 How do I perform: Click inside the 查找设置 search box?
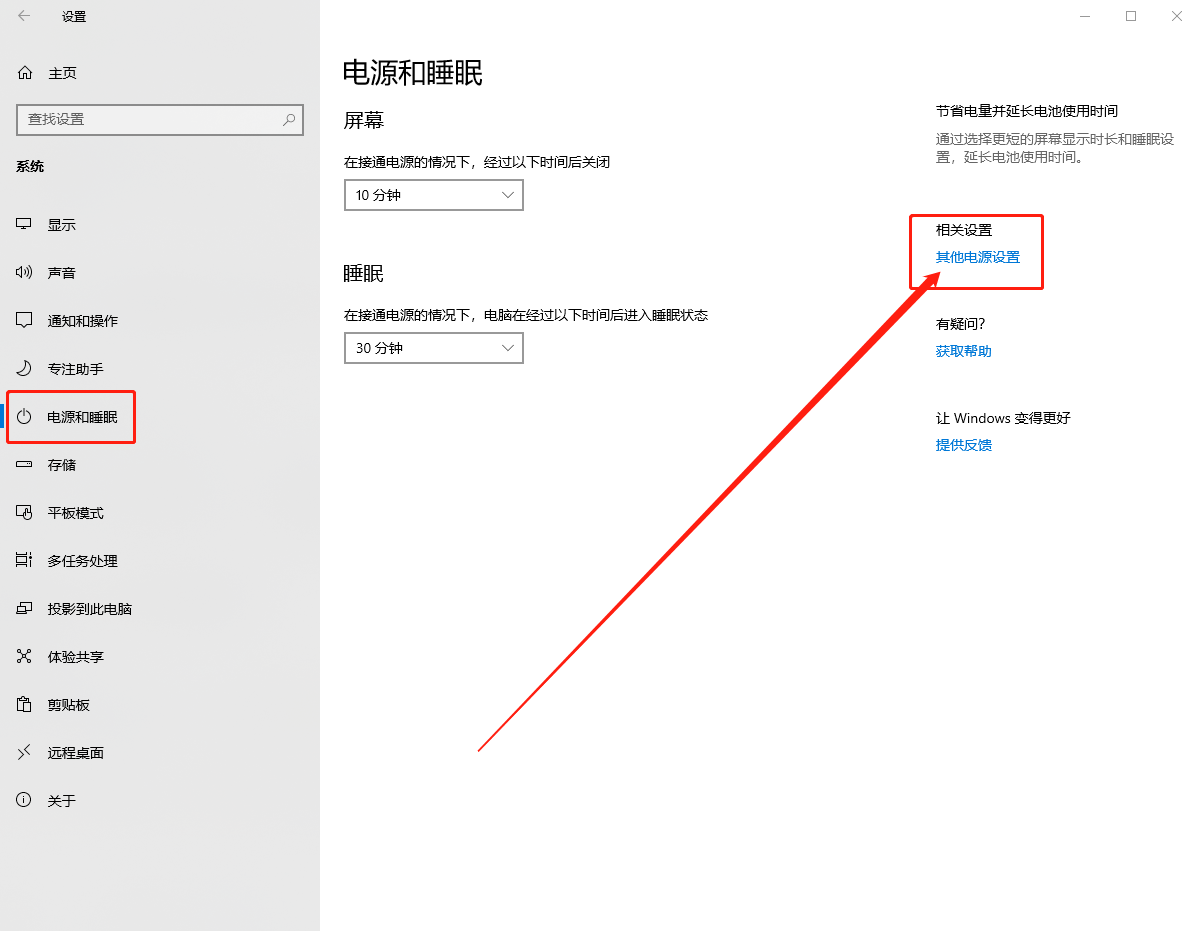160,120
